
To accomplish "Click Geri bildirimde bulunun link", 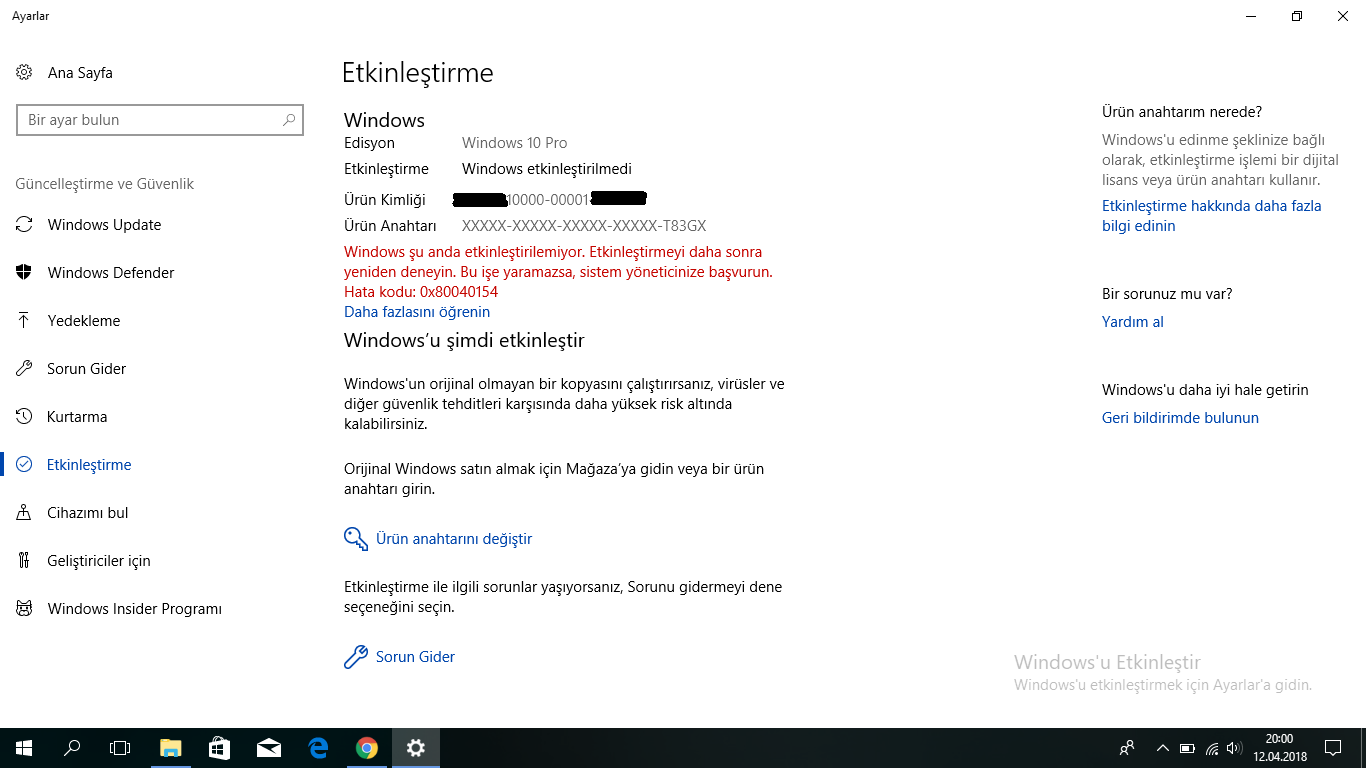I will [x=1180, y=418].
